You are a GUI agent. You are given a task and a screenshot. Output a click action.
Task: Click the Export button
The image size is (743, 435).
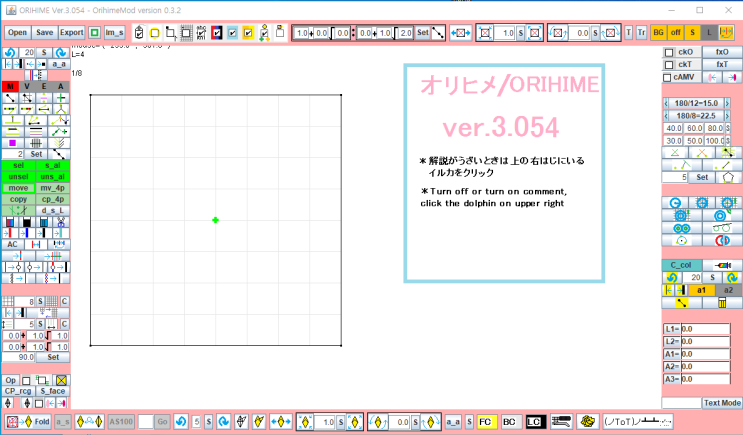pyautogui.click(x=72, y=32)
